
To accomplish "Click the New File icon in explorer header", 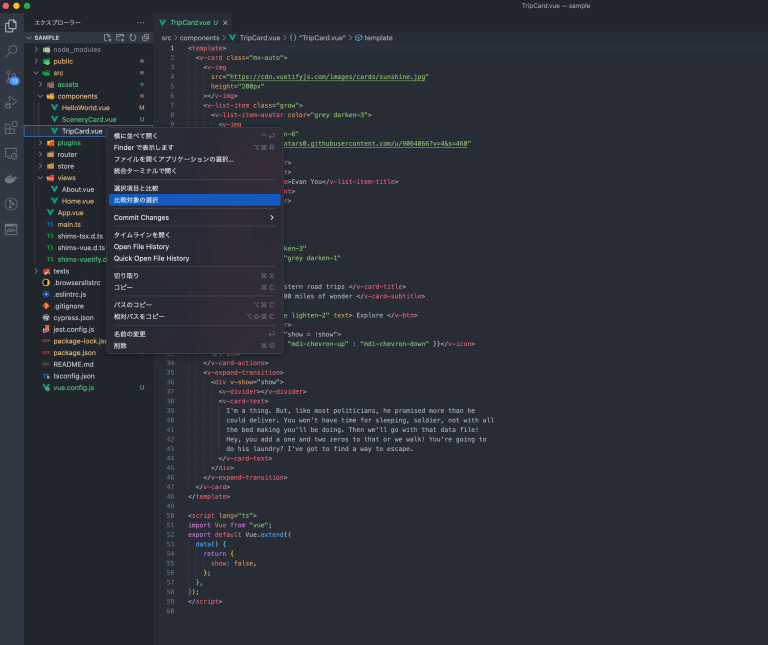I will [x=109, y=38].
